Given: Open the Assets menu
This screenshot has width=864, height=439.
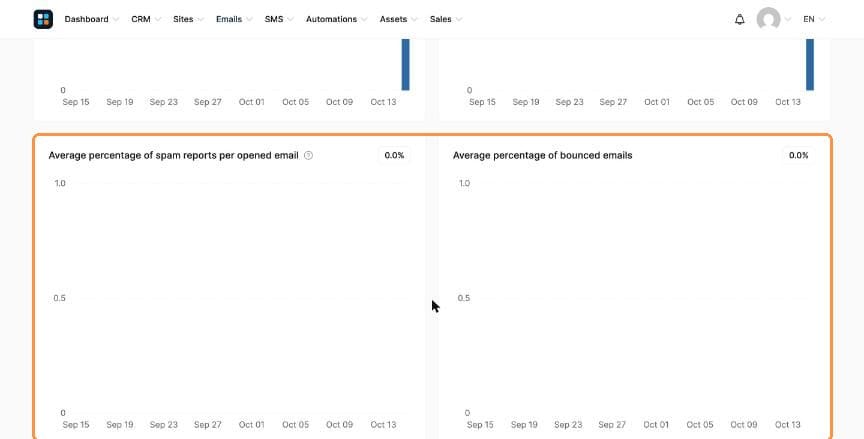Looking at the screenshot, I should 398,19.
